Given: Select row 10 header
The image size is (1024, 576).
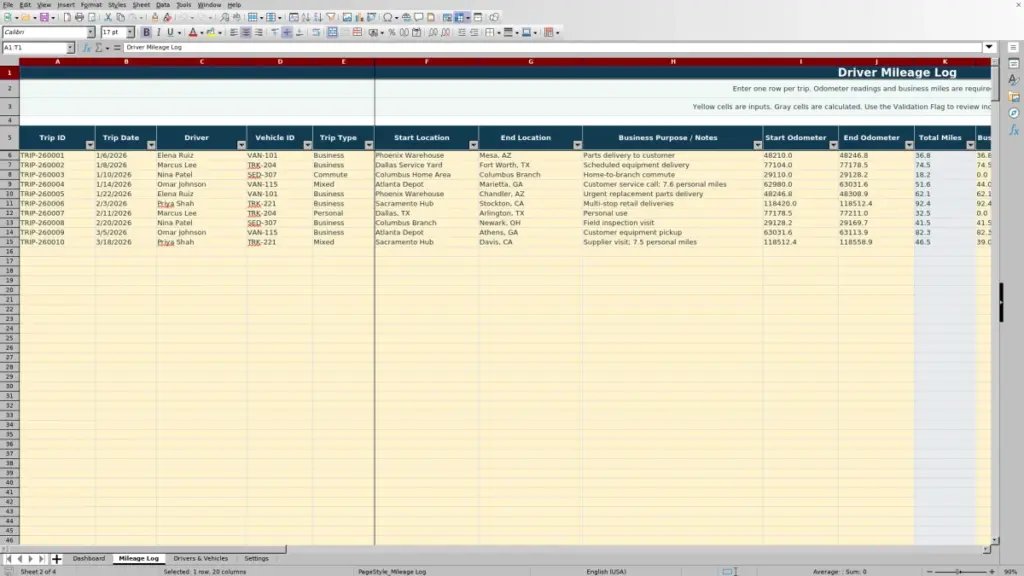Looking at the screenshot, I should 9,194.
